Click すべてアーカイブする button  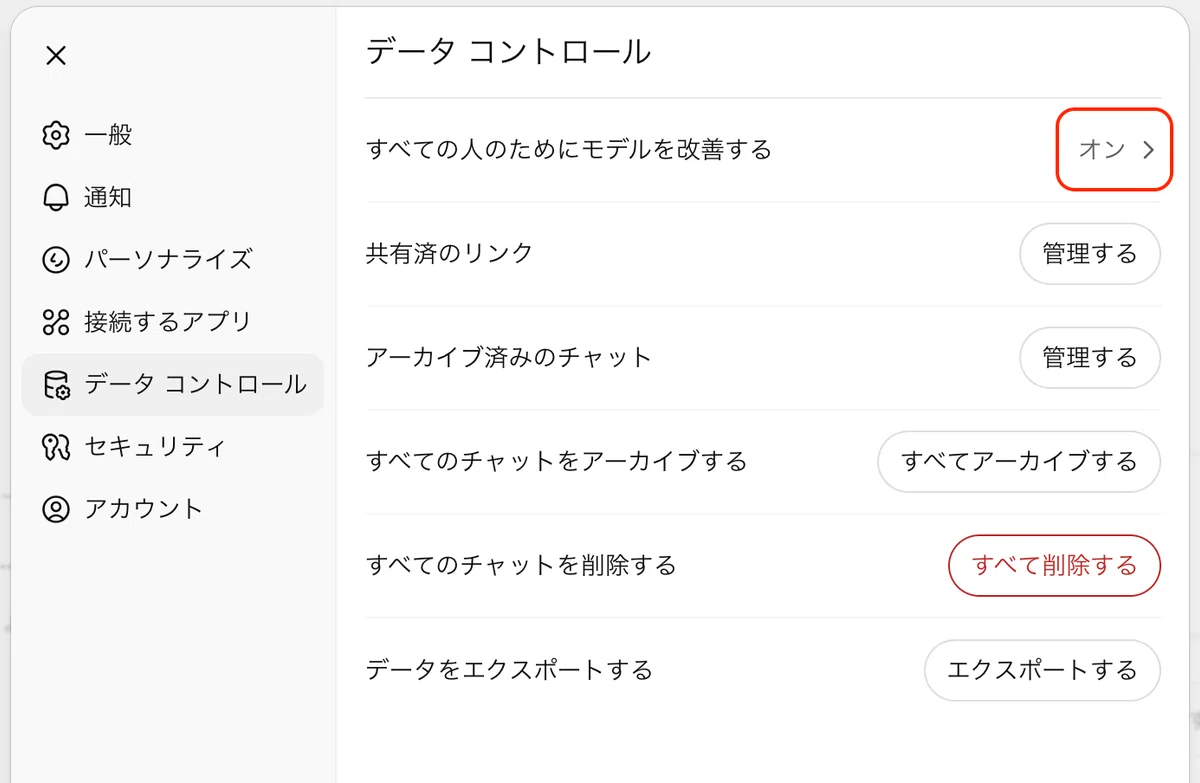1019,462
